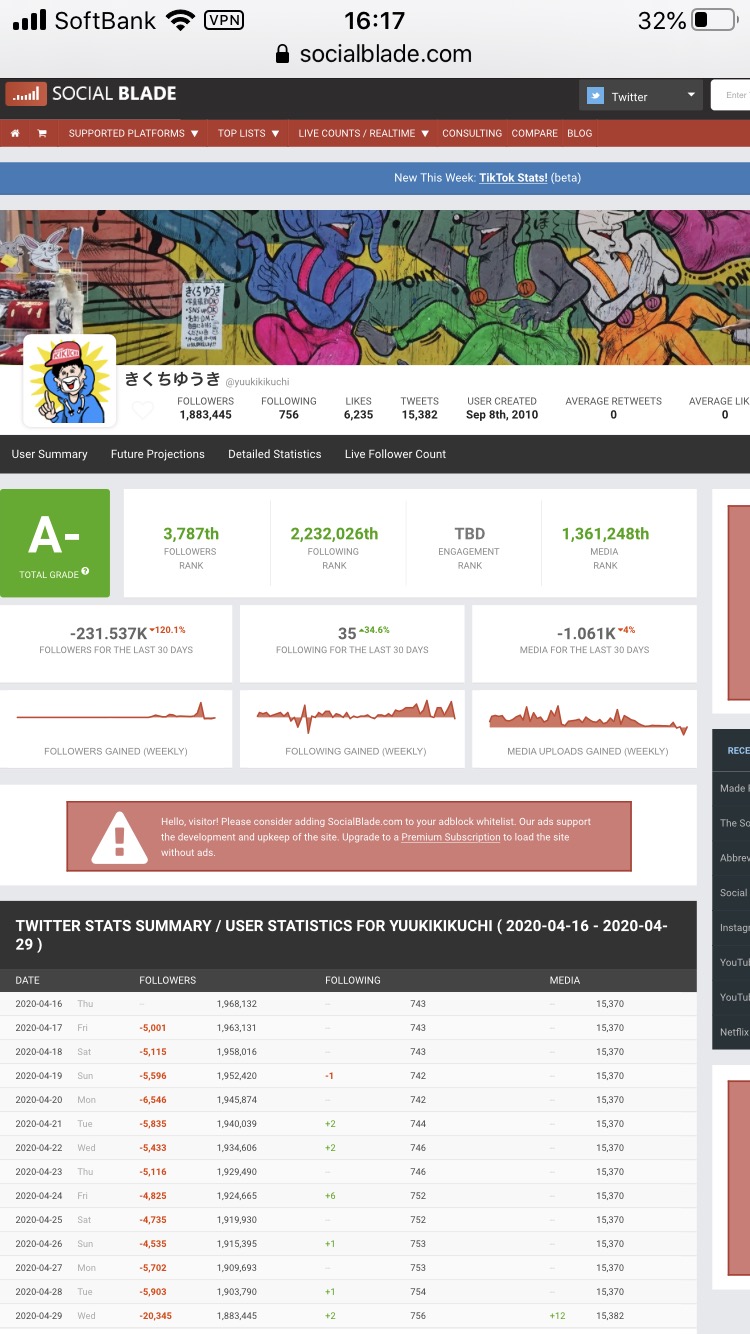750x1334 pixels.
Task: Open the total grade help question mark
Action: [85, 572]
